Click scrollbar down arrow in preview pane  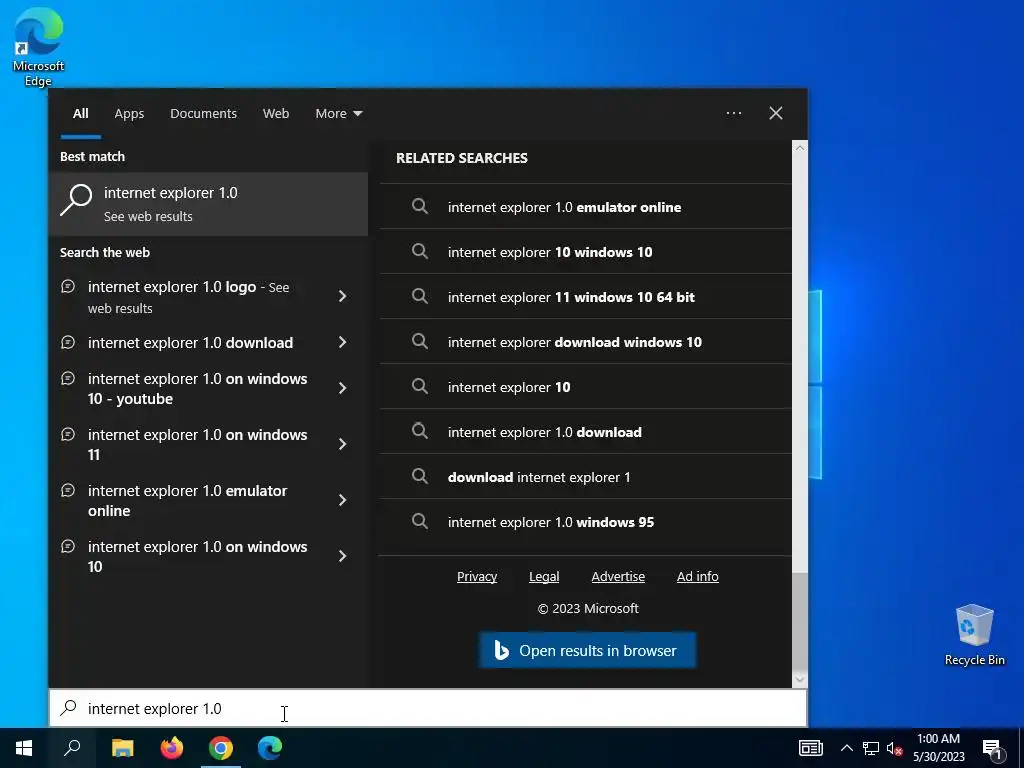point(800,679)
